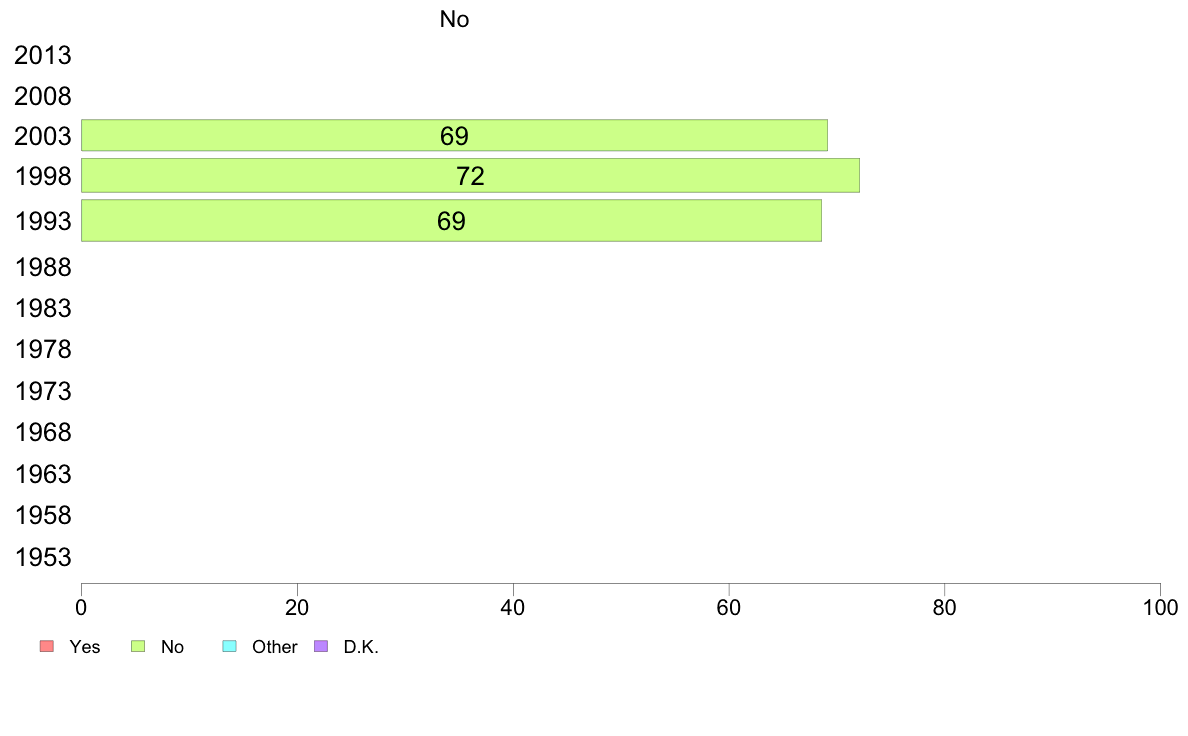This screenshot has height=736, width=1188.
Task: Click the 60 axis tick label
Action: tap(729, 607)
